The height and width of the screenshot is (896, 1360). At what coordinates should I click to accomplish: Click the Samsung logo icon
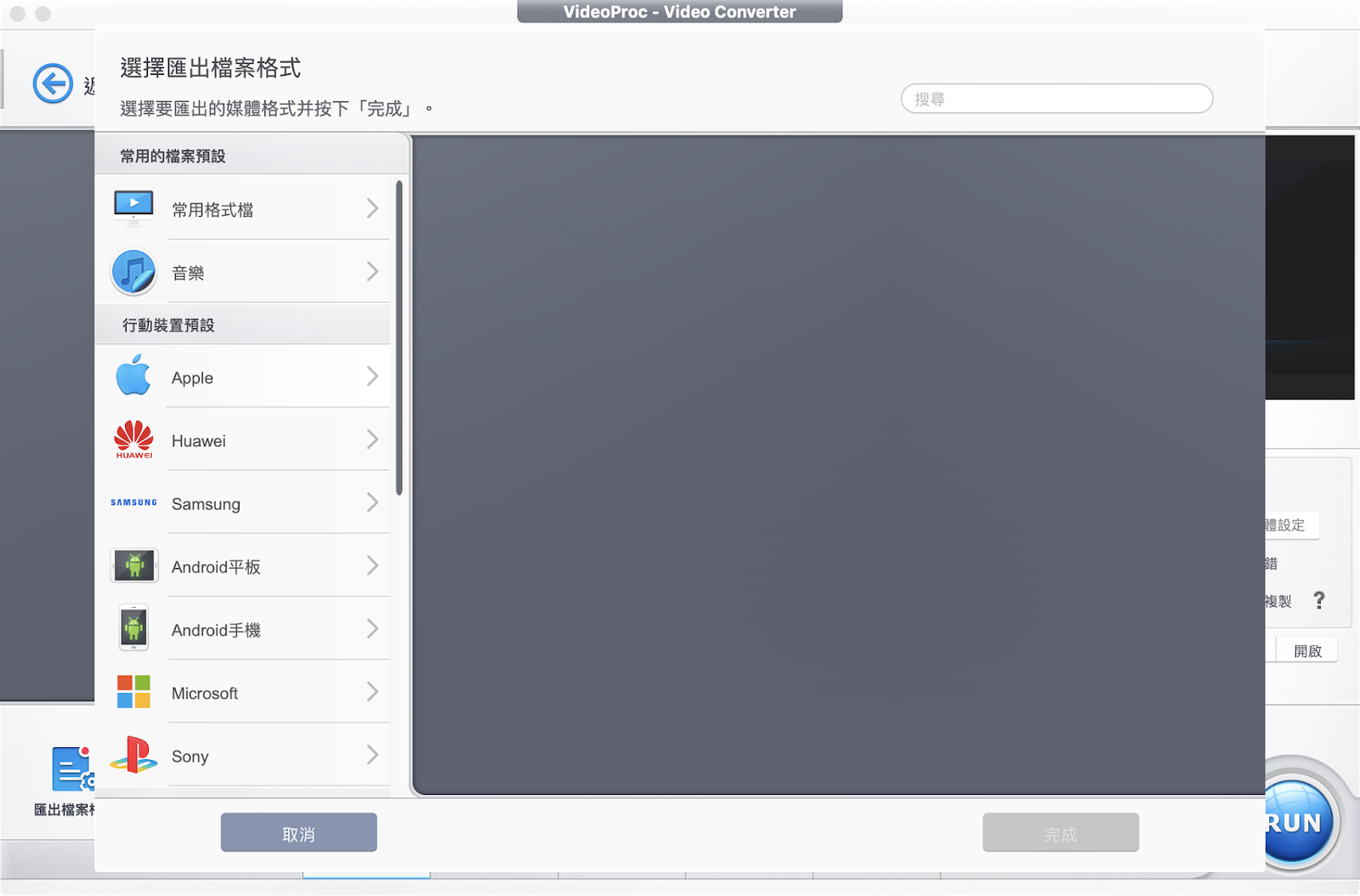(133, 502)
